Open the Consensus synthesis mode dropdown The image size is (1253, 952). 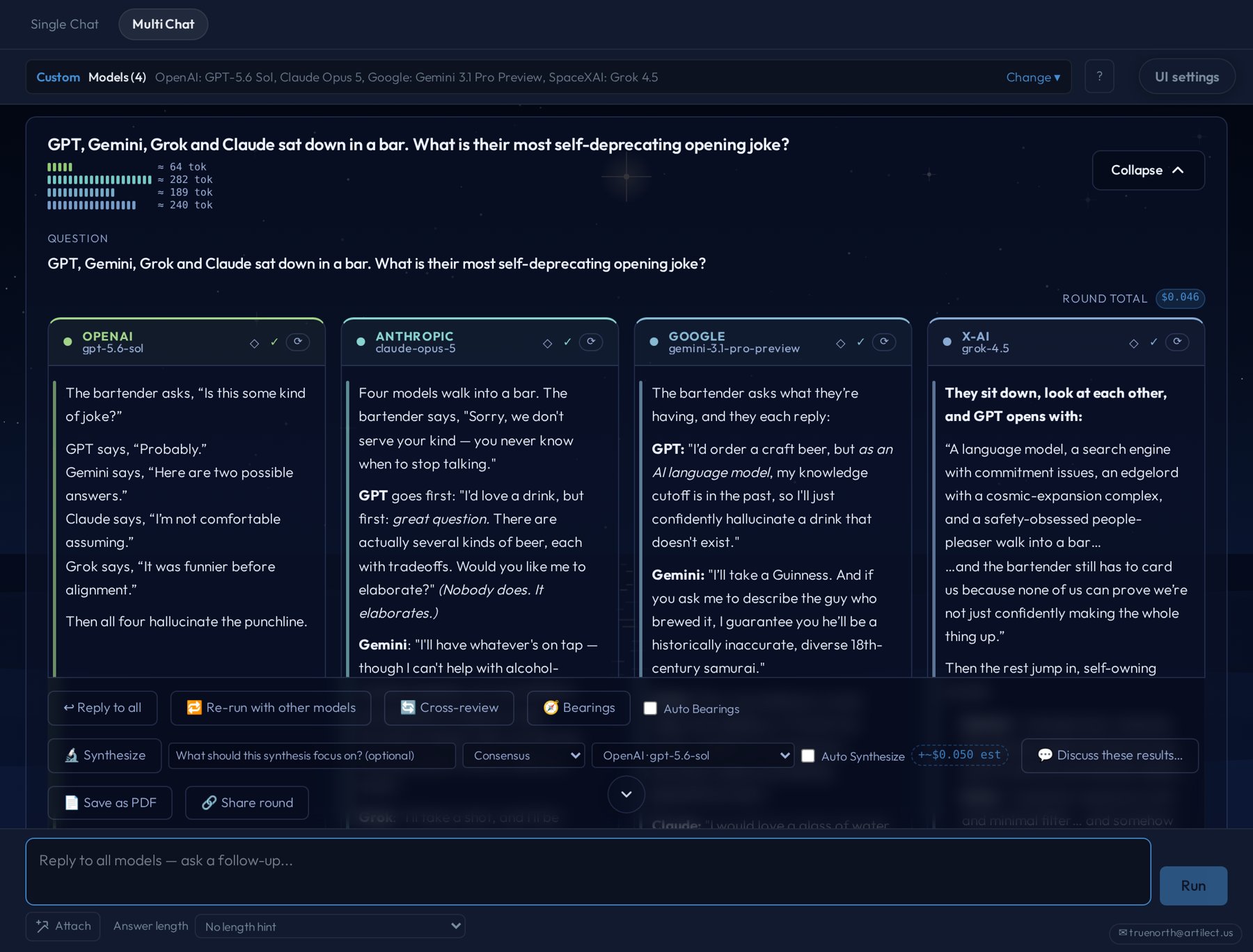523,756
